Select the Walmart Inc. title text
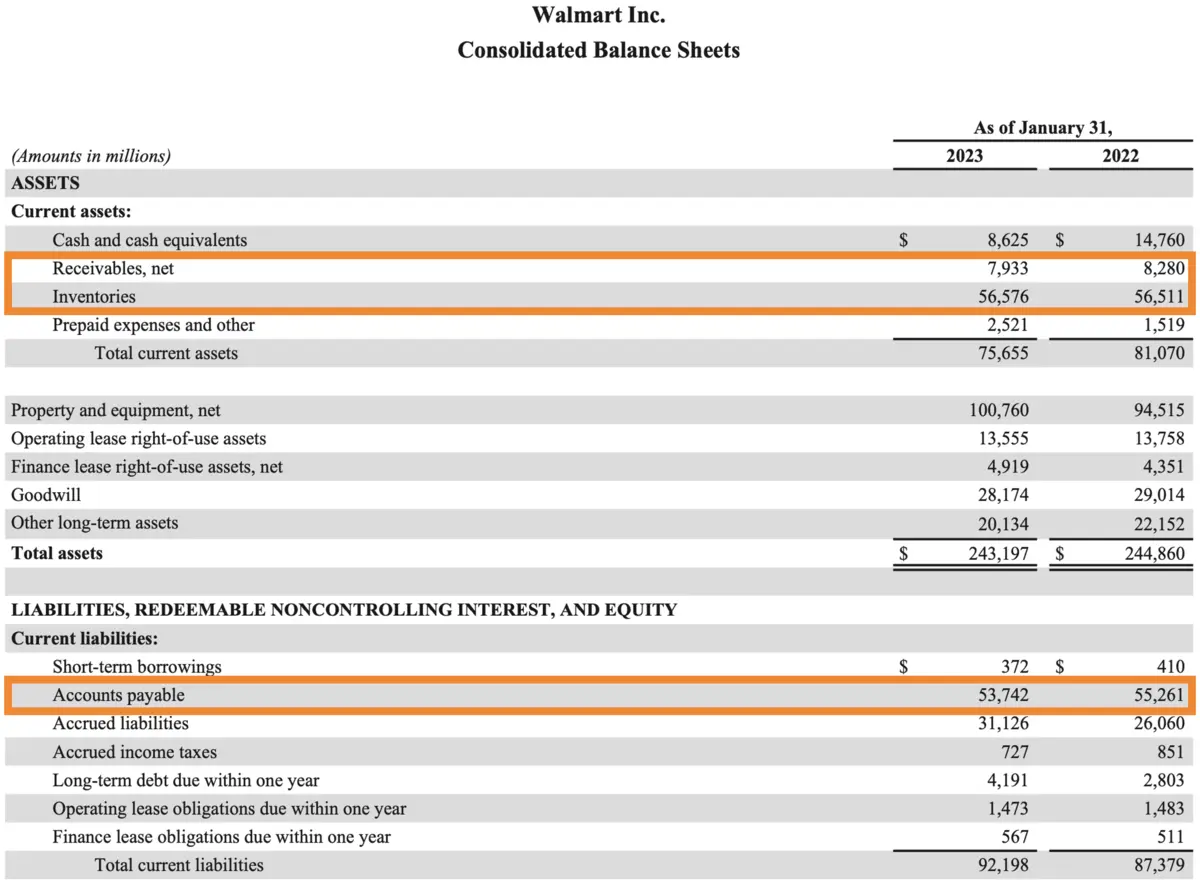1200x889 pixels. 598,15
